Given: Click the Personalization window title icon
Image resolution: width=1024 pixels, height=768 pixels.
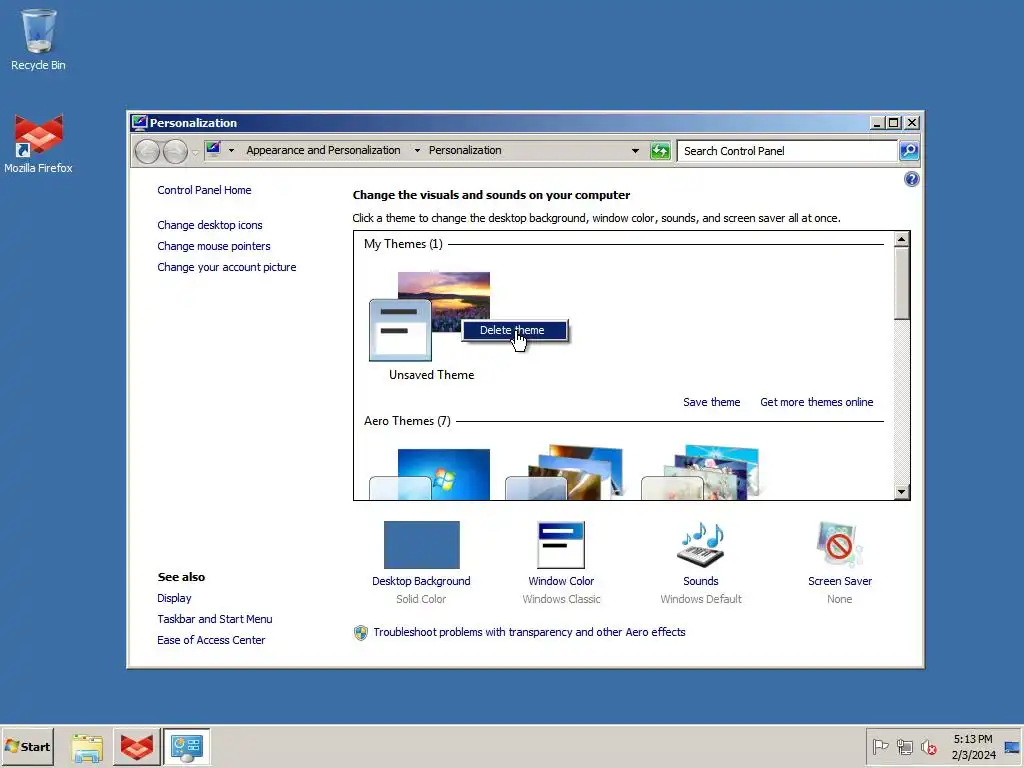Looking at the screenshot, I should [x=139, y=122].
